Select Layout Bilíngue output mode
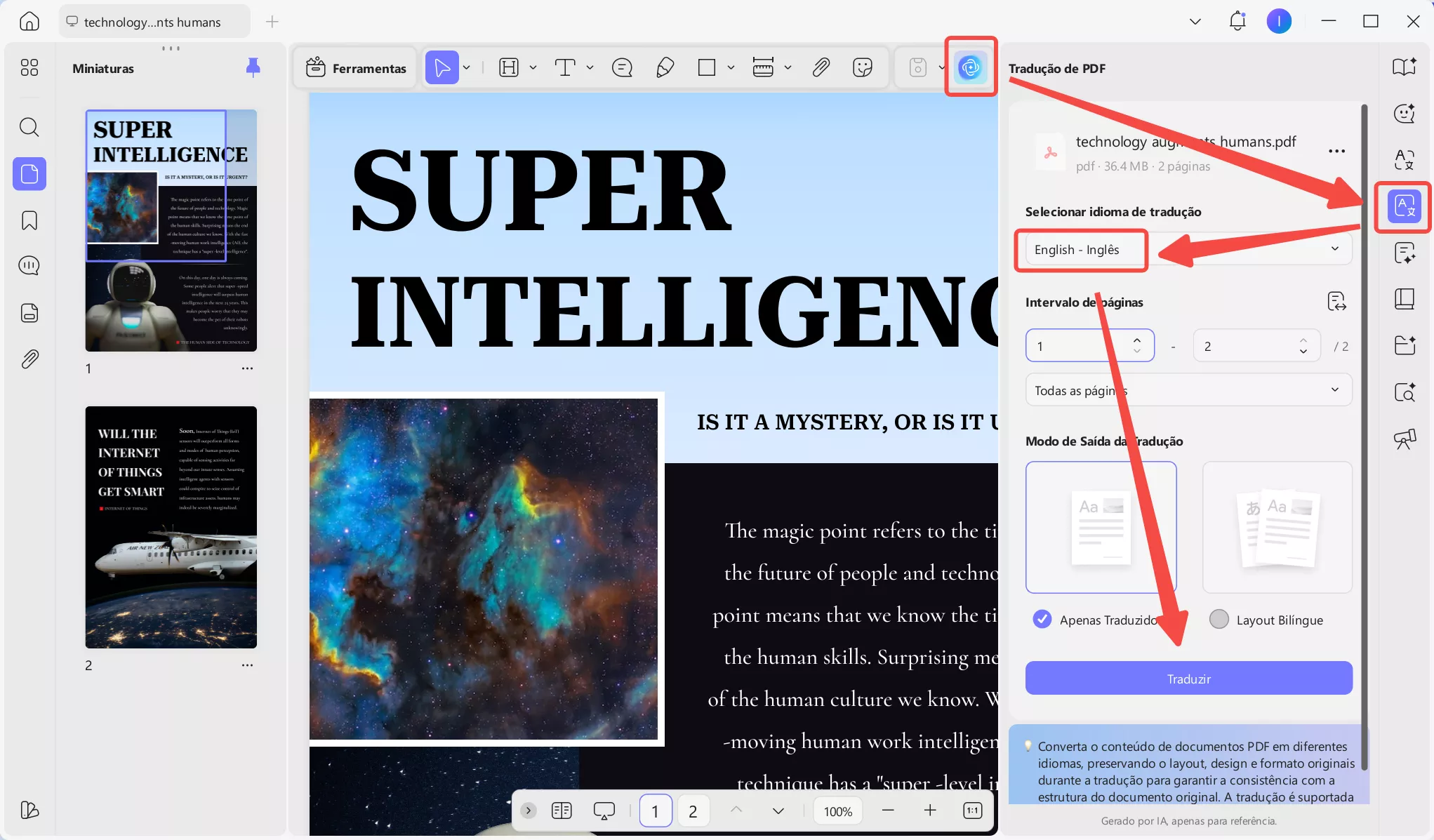Viewport: 1434px width, 840px height. tap(1219, 619)
